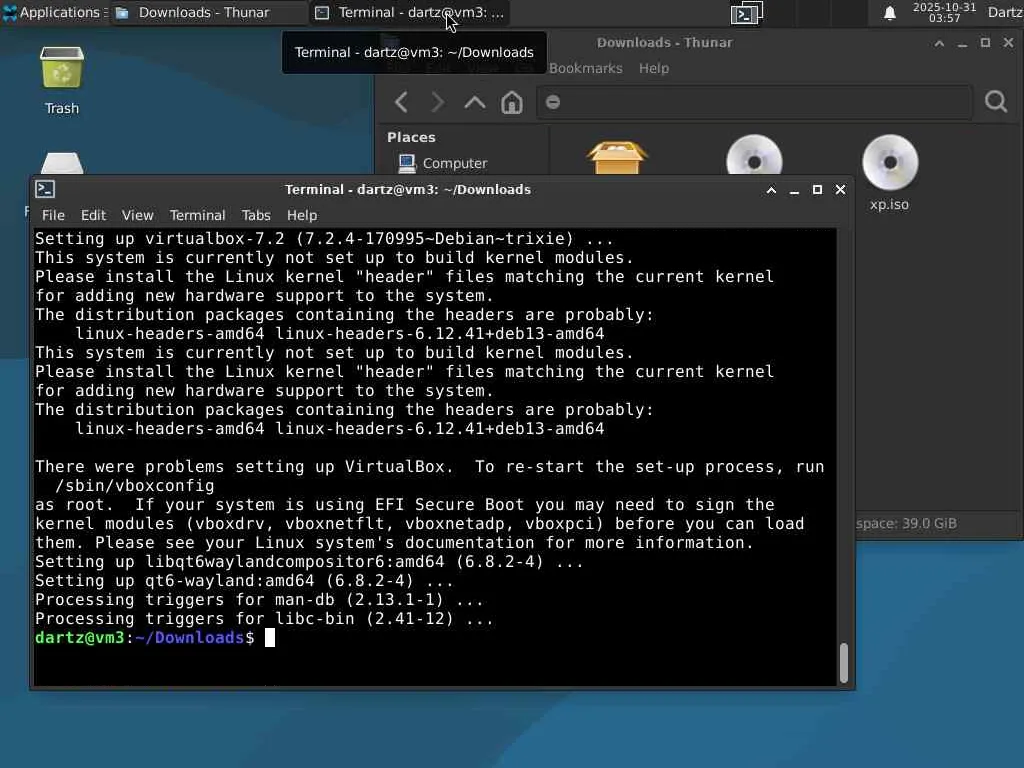
Task: Open the Trash desktop icon
Action: (x=61, y=80)
